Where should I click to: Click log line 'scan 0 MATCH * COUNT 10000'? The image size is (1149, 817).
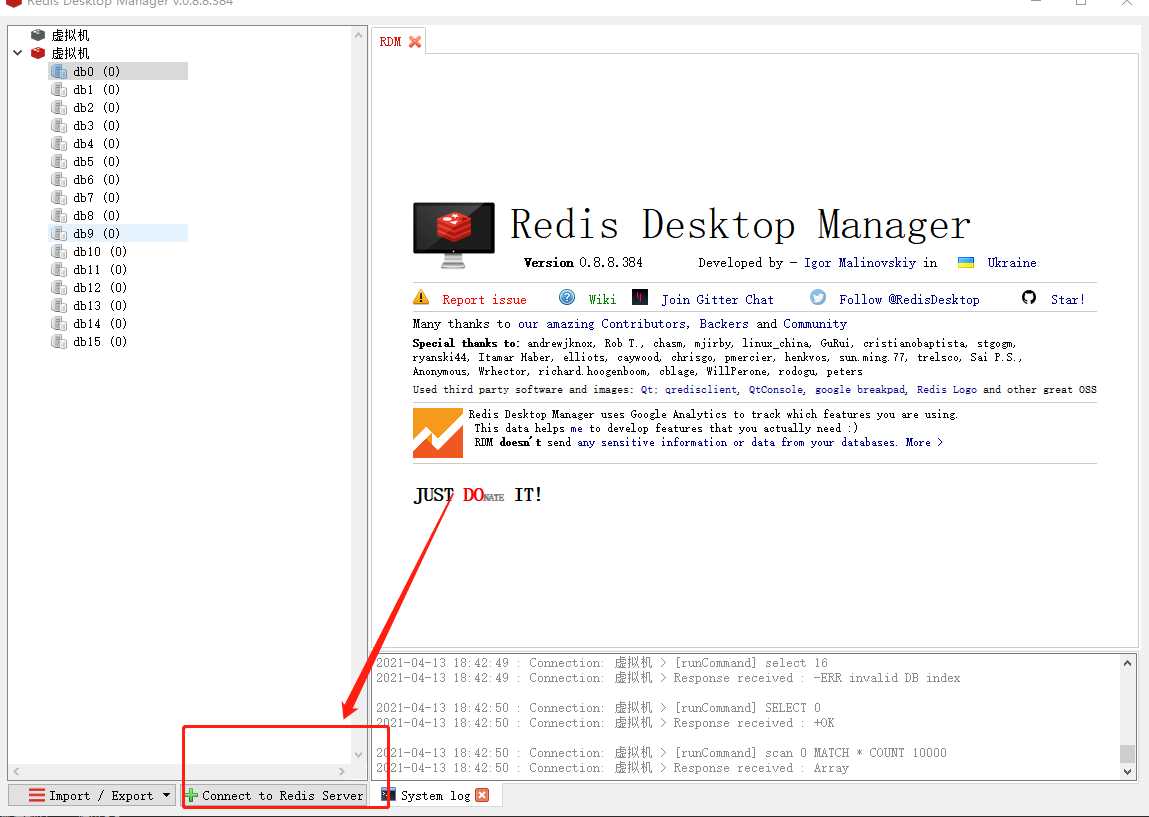pyautogui.click(x=662, y=753)
